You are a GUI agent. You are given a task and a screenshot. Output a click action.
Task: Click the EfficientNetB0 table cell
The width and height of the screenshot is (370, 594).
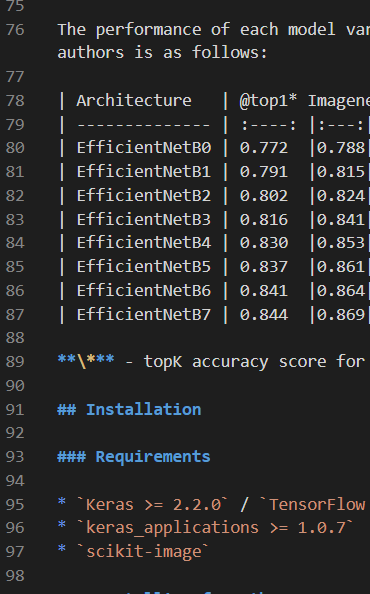144,148
